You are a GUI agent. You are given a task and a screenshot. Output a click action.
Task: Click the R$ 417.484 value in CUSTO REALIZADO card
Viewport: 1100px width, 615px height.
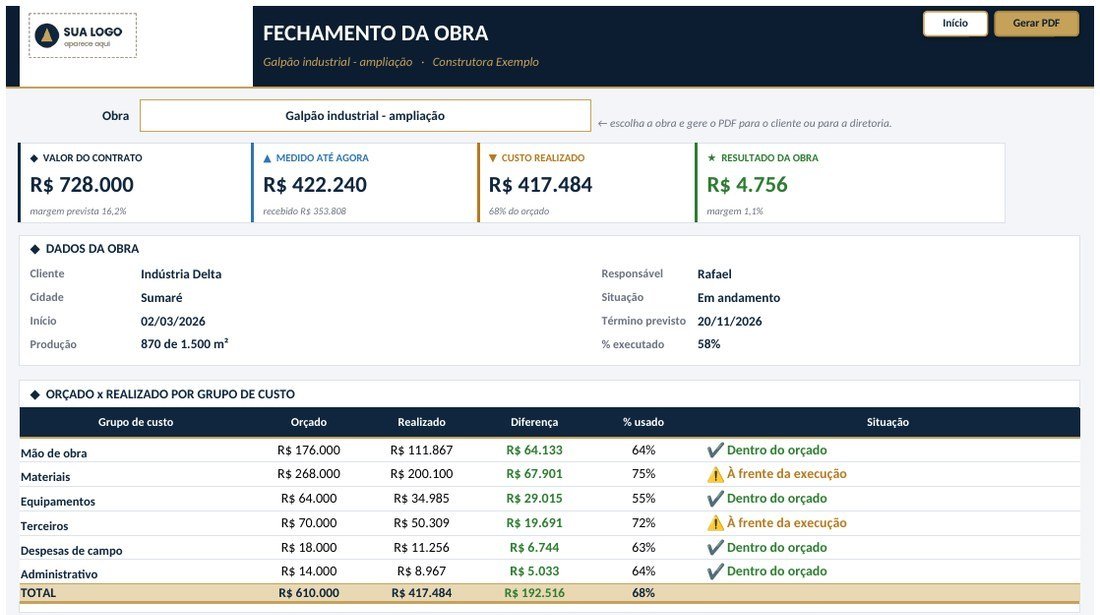tap(540, 185)
